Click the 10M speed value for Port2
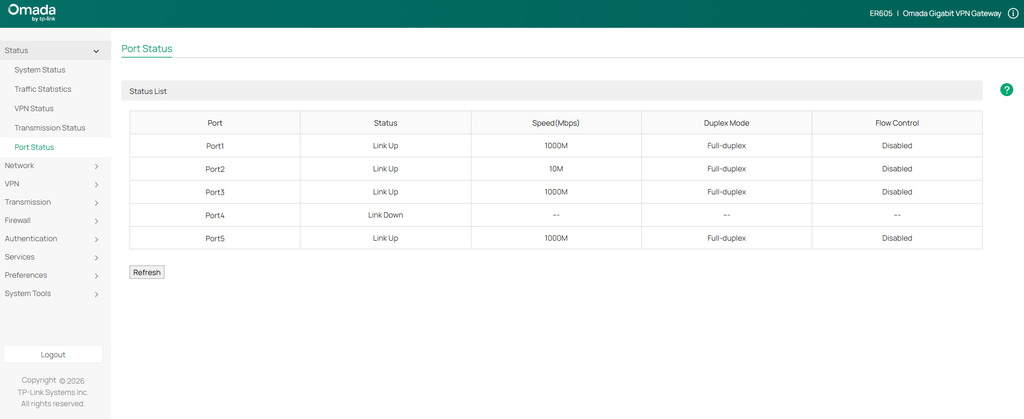 (556, 169)
